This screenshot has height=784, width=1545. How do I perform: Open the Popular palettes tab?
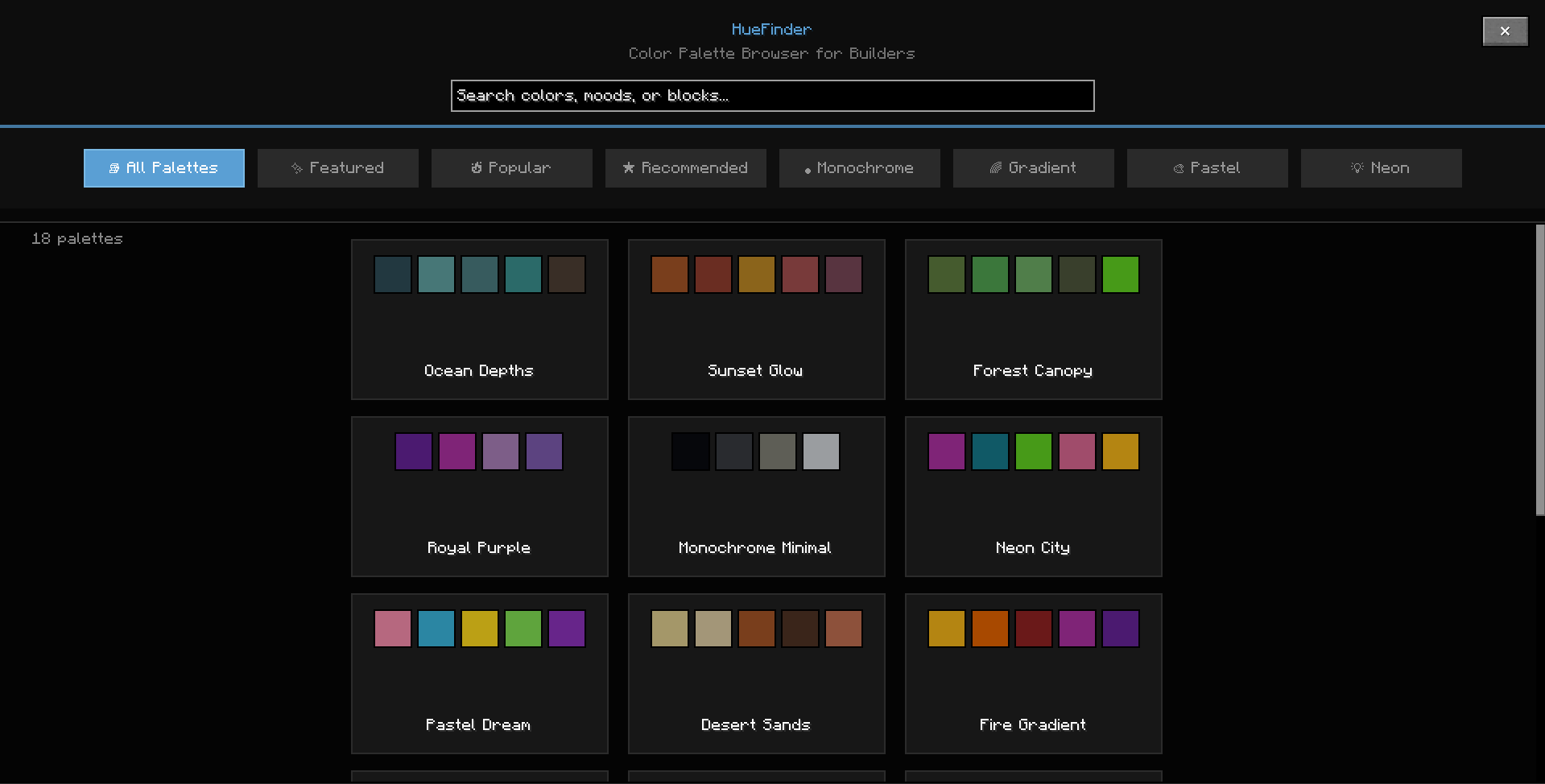512,168
